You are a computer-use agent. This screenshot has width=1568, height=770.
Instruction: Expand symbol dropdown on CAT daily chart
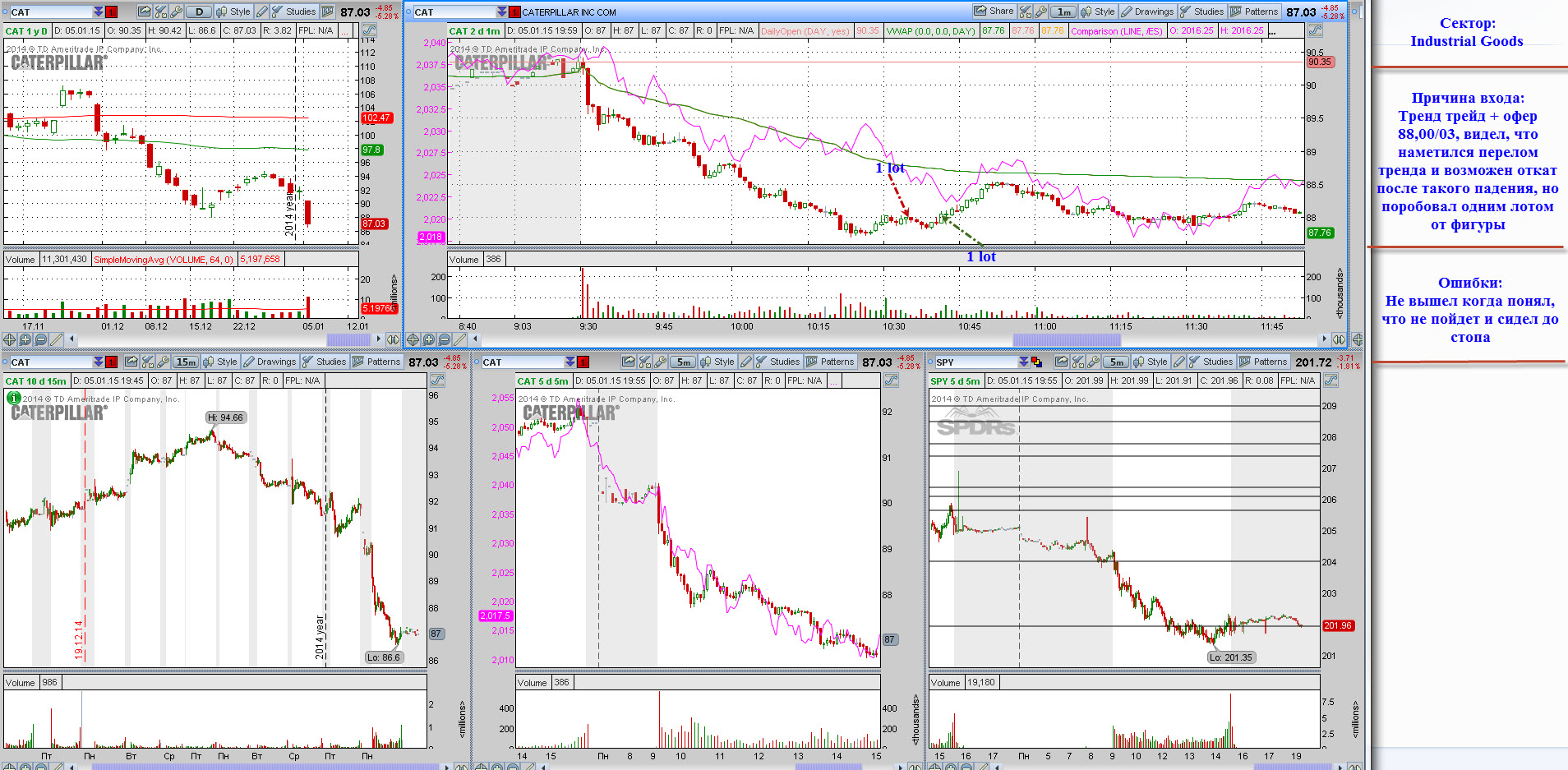(98, 12)
